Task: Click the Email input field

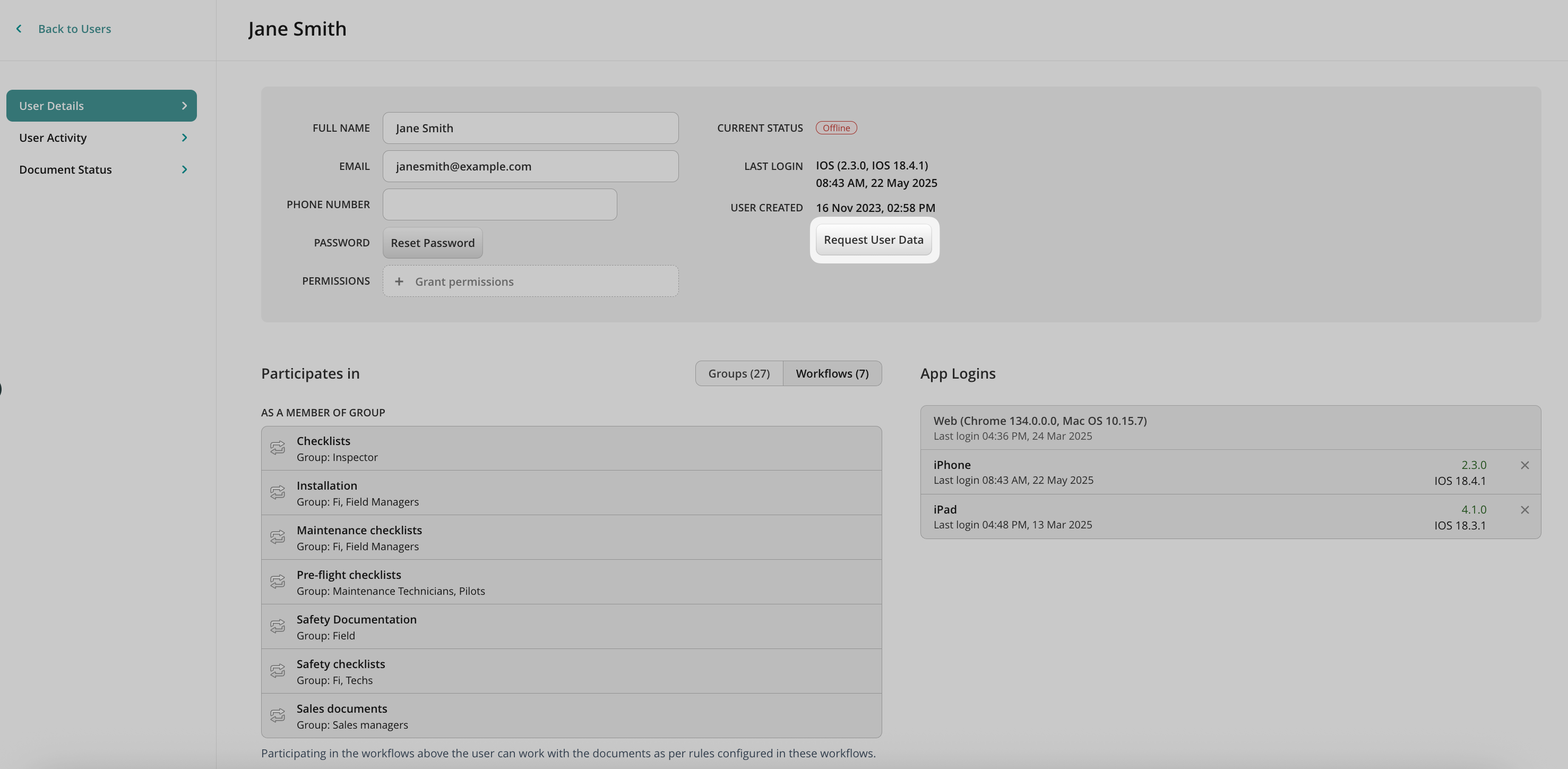Action: tap(530, 166)
